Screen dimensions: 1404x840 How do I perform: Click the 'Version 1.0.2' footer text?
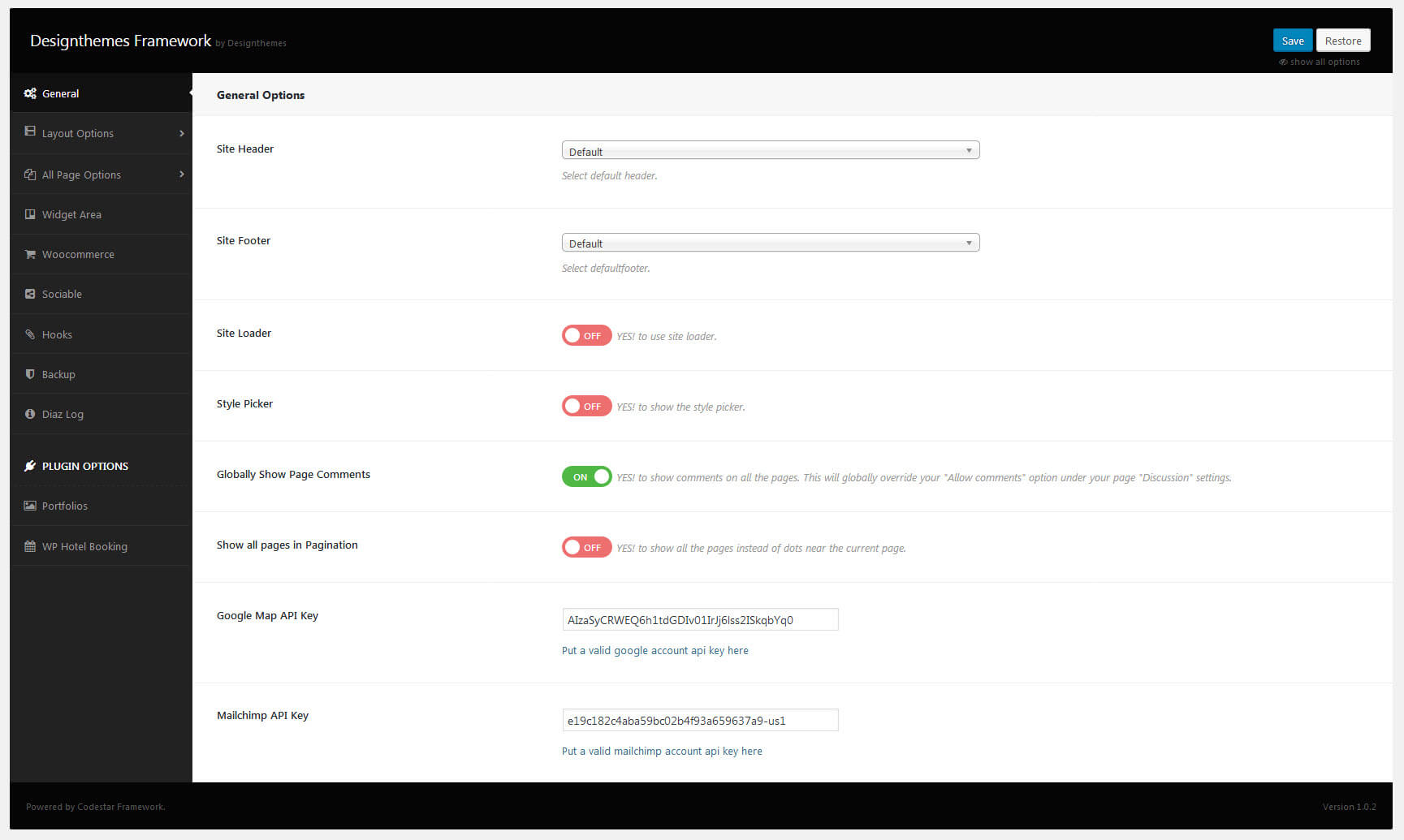click(1349, 807)
